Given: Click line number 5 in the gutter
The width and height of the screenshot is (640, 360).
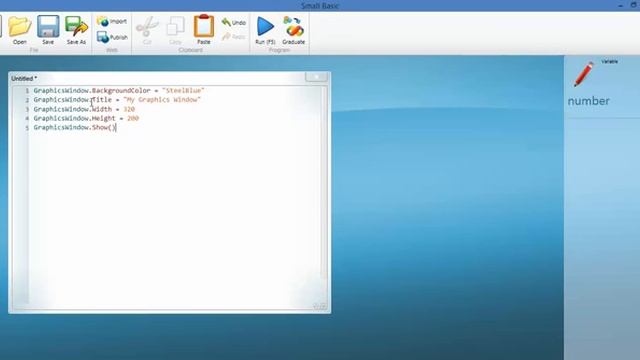Looking at the screenshot, I should click(27, 128).
